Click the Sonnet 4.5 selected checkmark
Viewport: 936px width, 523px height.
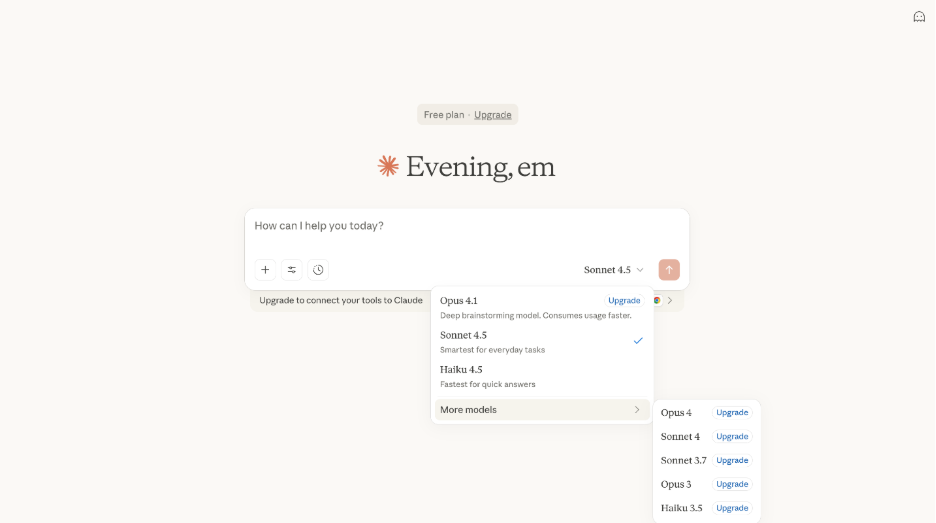tap(638, 341)
